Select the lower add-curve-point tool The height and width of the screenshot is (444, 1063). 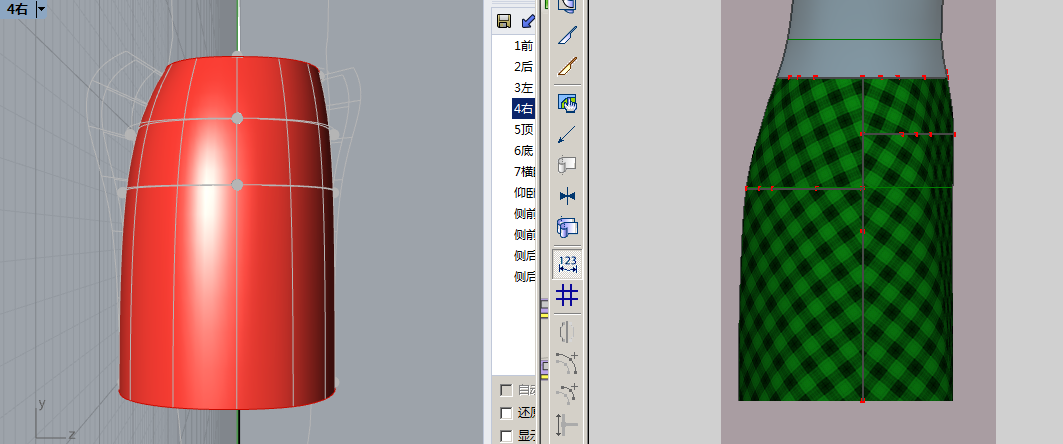click(x=567, y=394)
